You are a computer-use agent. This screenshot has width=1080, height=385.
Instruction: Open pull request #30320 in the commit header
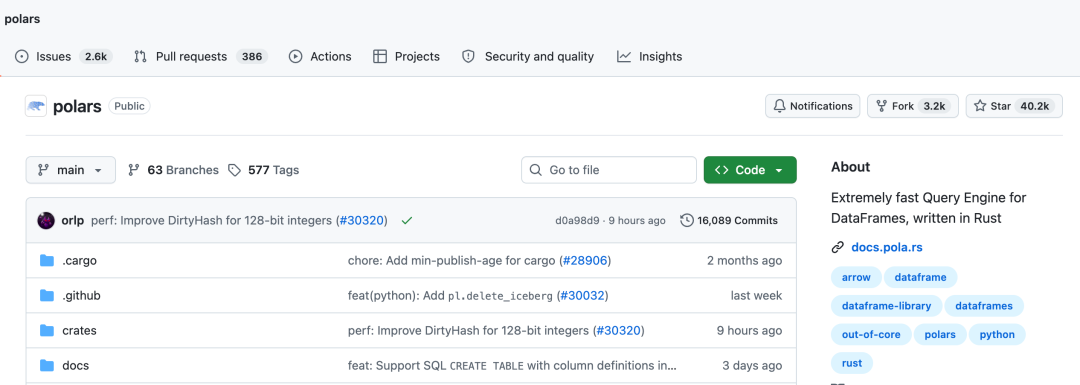(361, 221)
